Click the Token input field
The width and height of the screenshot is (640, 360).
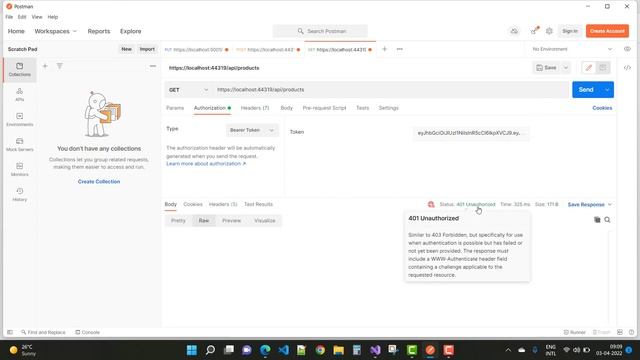471,133
